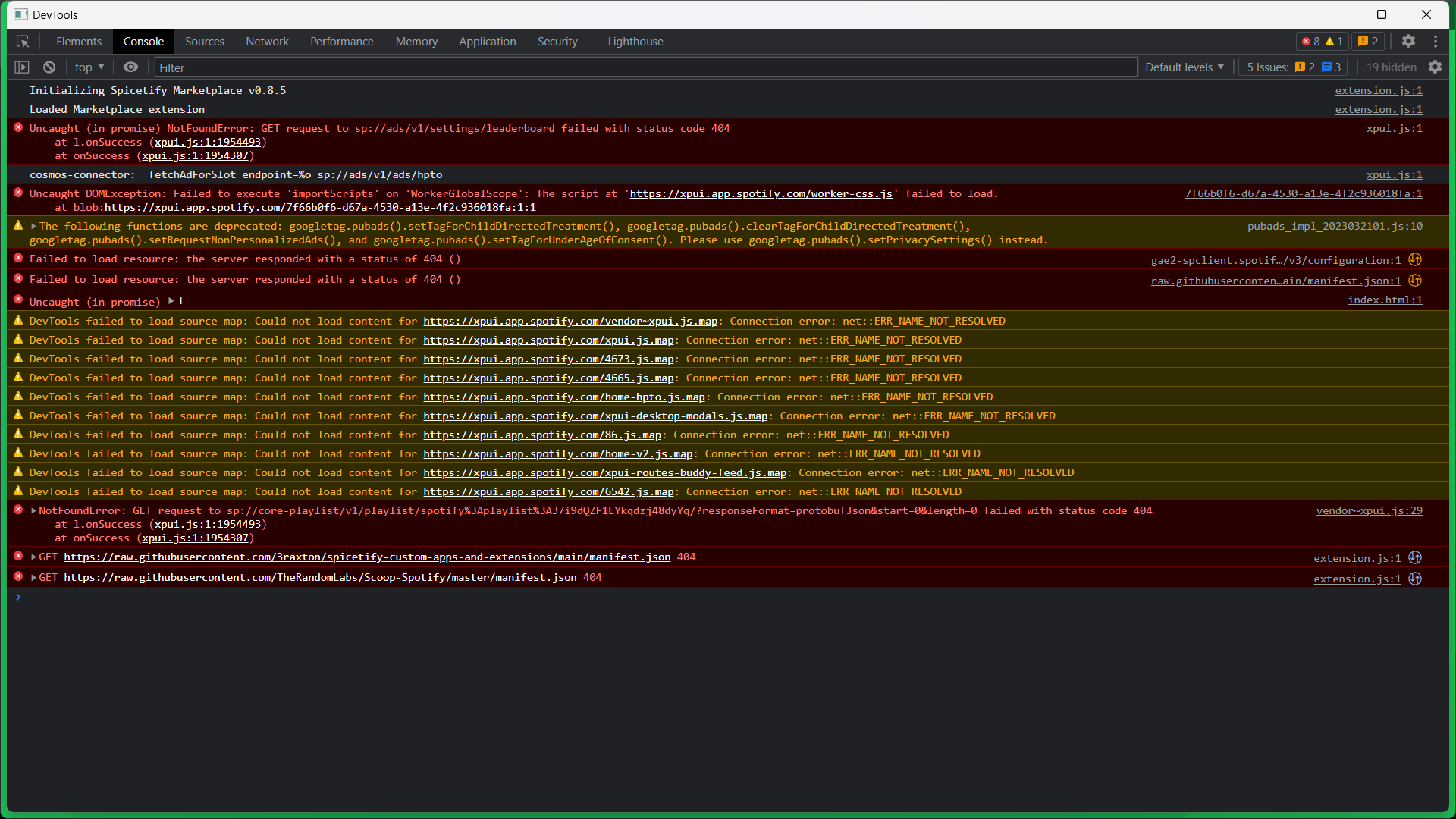The width and height of the screenshot is (1456, 819).
Task: Open the top context selector dropdown
Action: tap(89, 67)
